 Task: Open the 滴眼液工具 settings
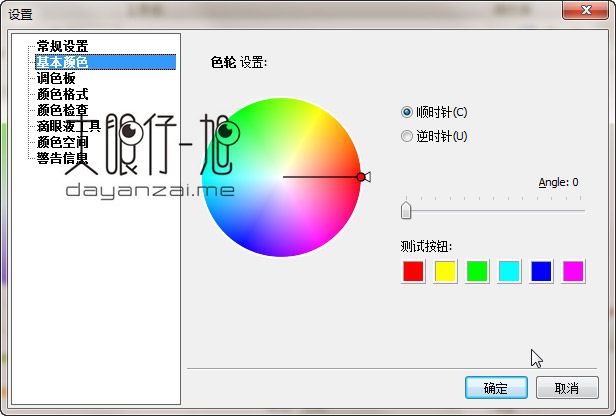(68, 126)
